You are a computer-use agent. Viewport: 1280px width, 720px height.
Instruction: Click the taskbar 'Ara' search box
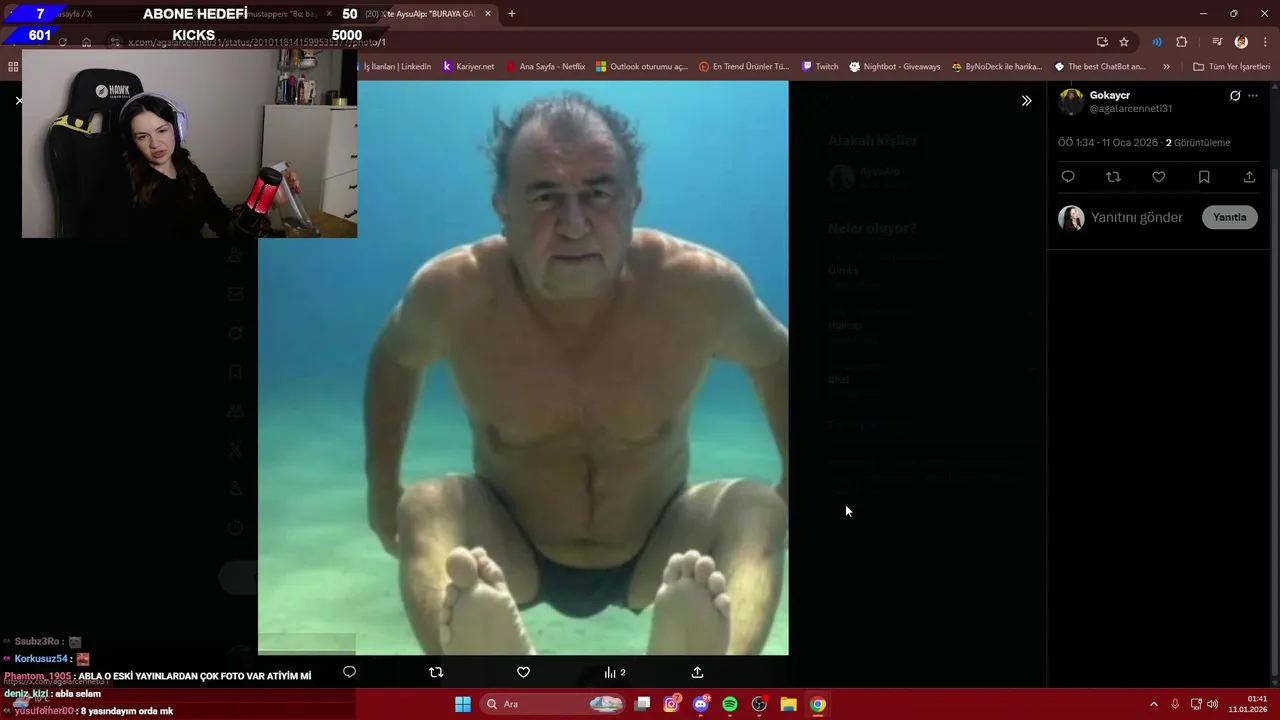[x=553, y=704]
